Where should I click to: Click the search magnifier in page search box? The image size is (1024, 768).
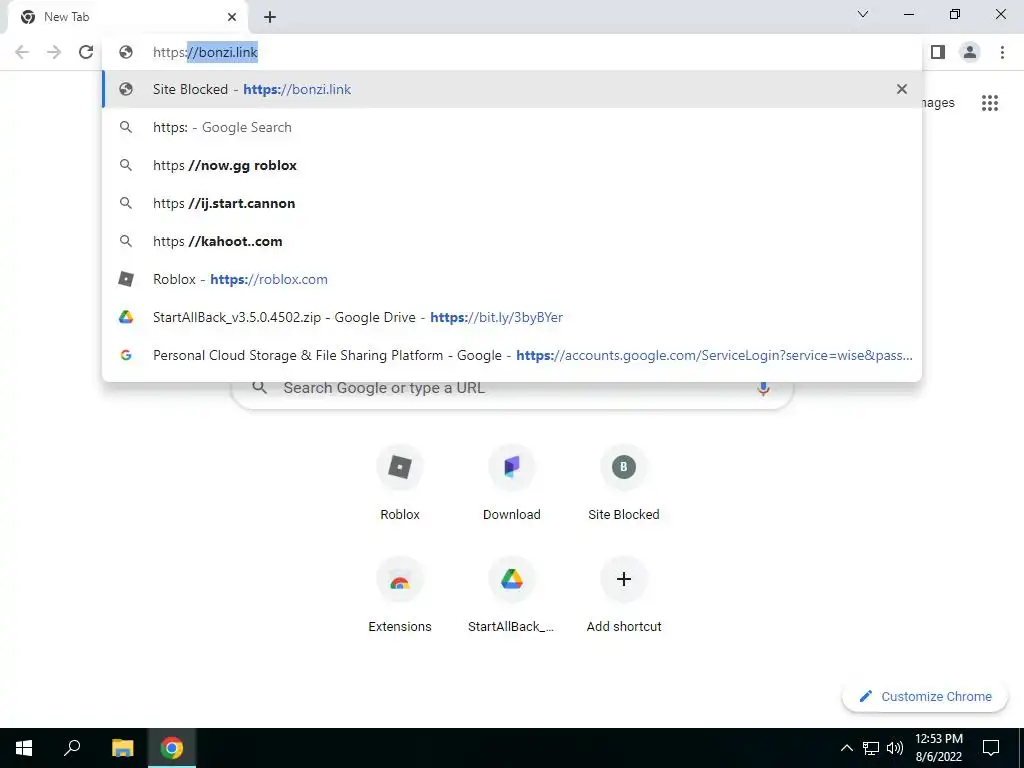[260, 388]
